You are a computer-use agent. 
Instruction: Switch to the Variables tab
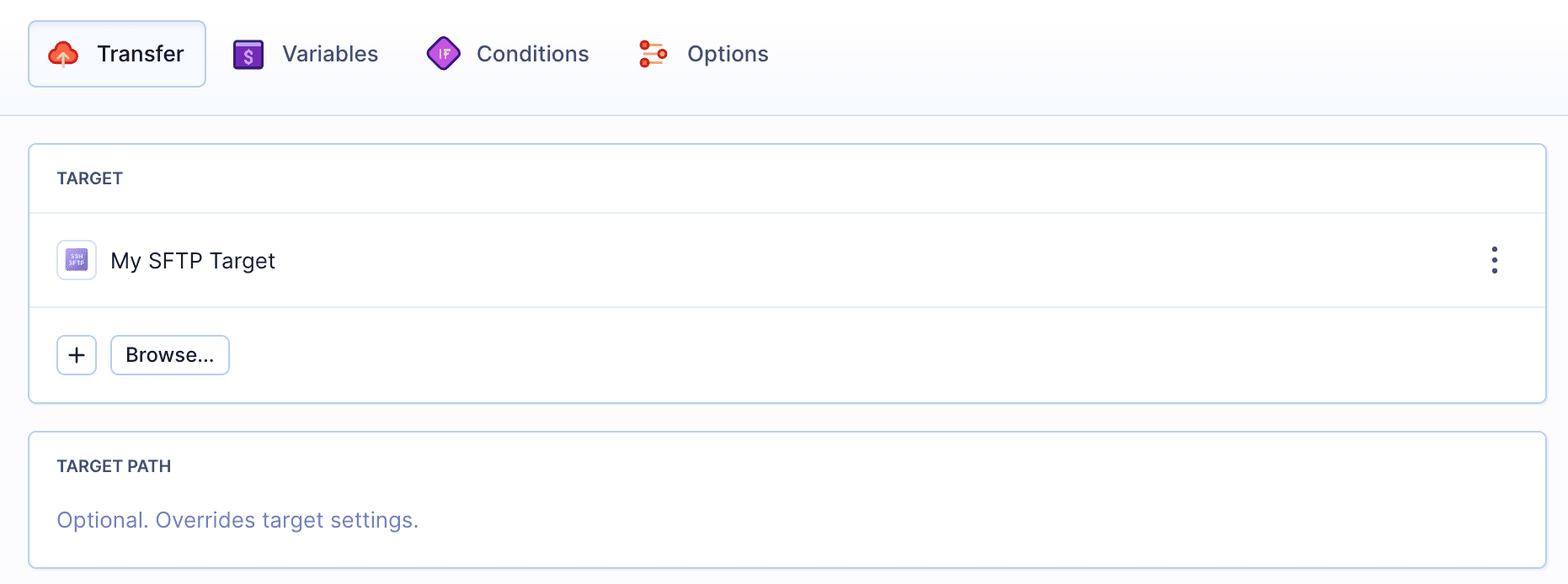pyautogui.click(x=331, y=53)
